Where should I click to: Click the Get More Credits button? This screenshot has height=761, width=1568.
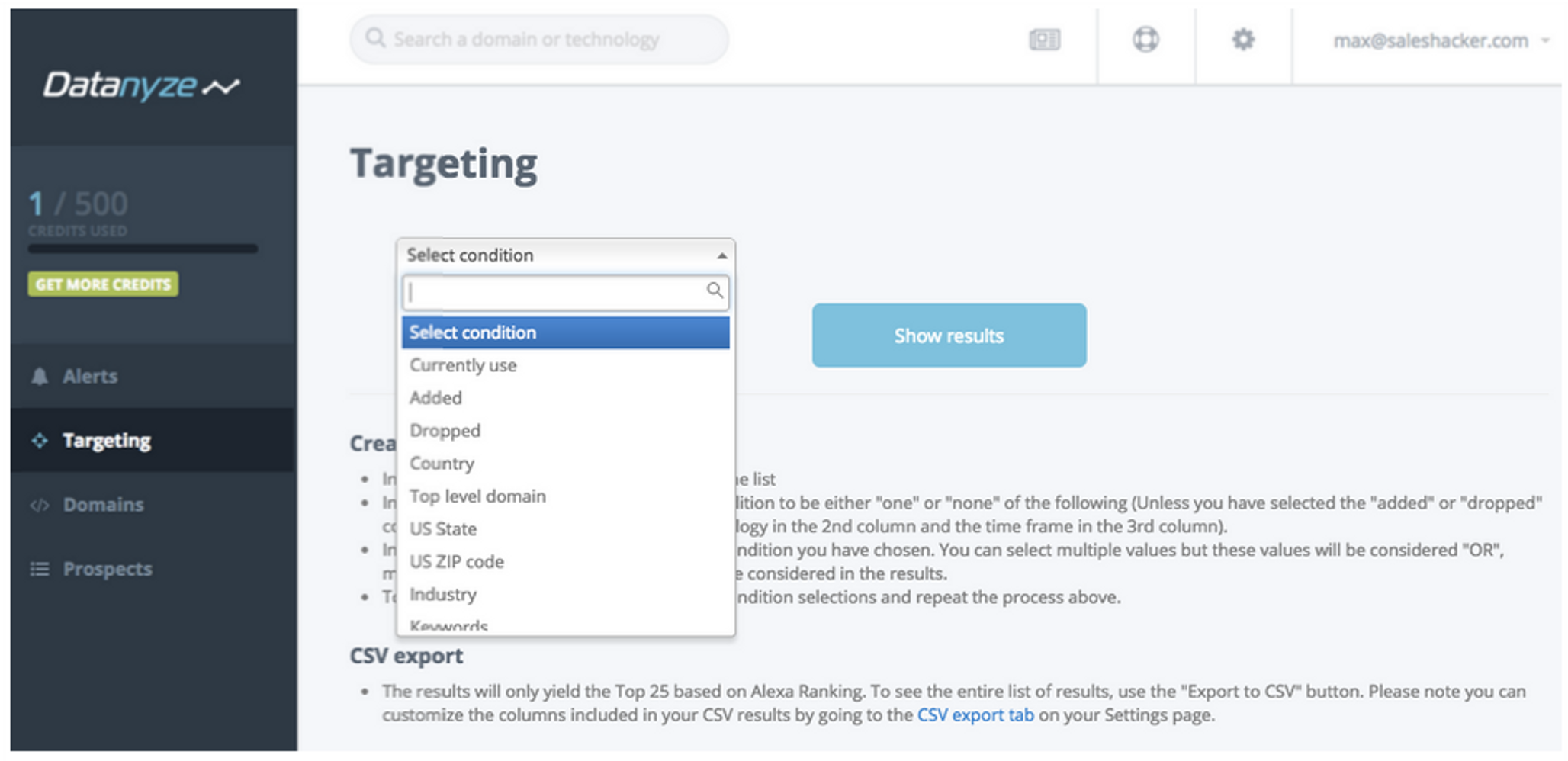103,284
